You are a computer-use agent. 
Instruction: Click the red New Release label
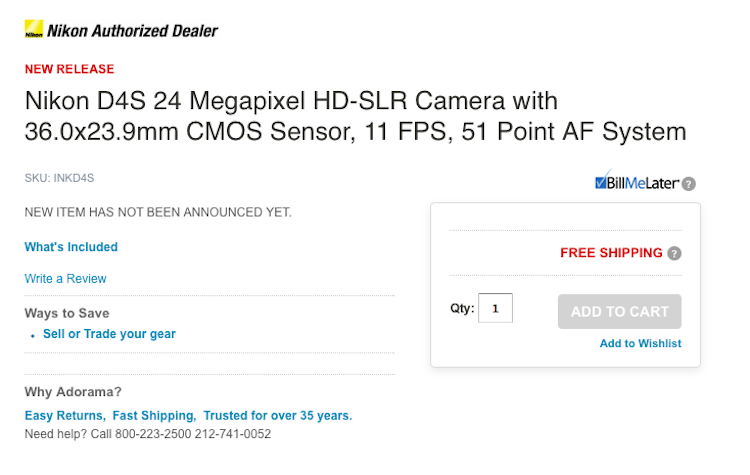[x=69, y=69]
